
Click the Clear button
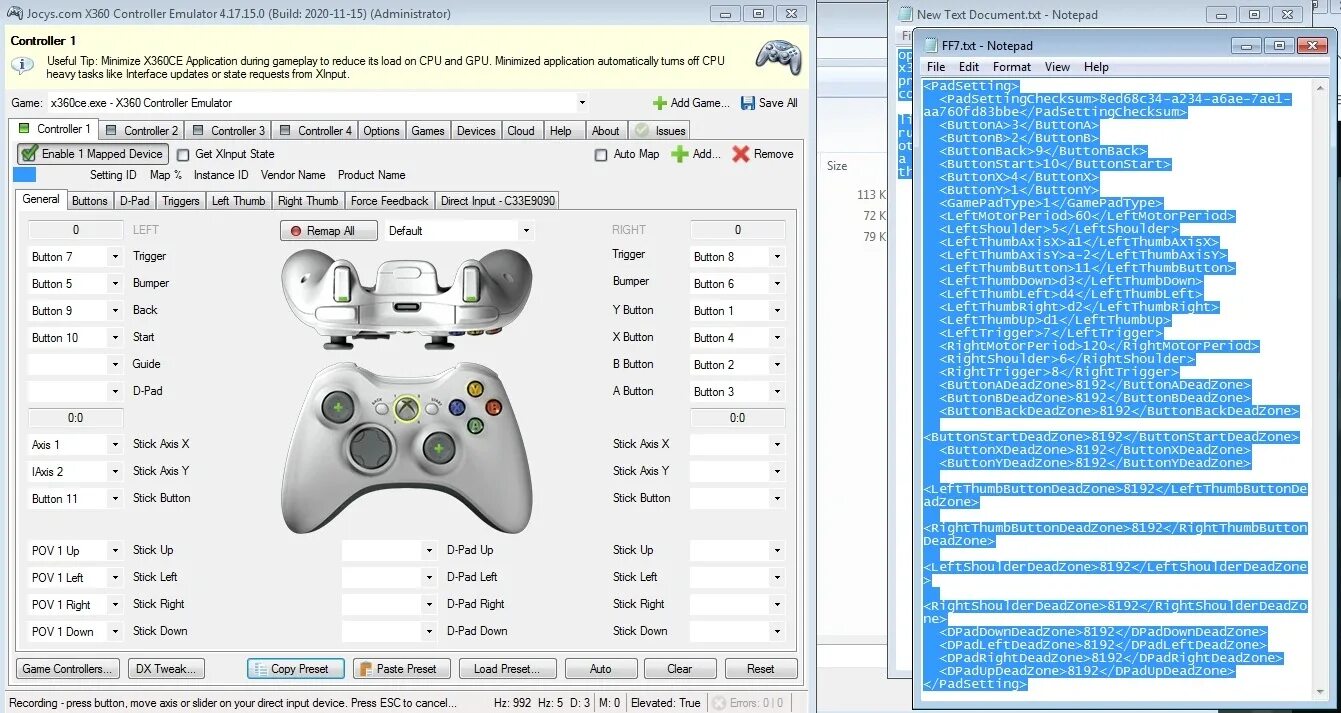point(680,669)
